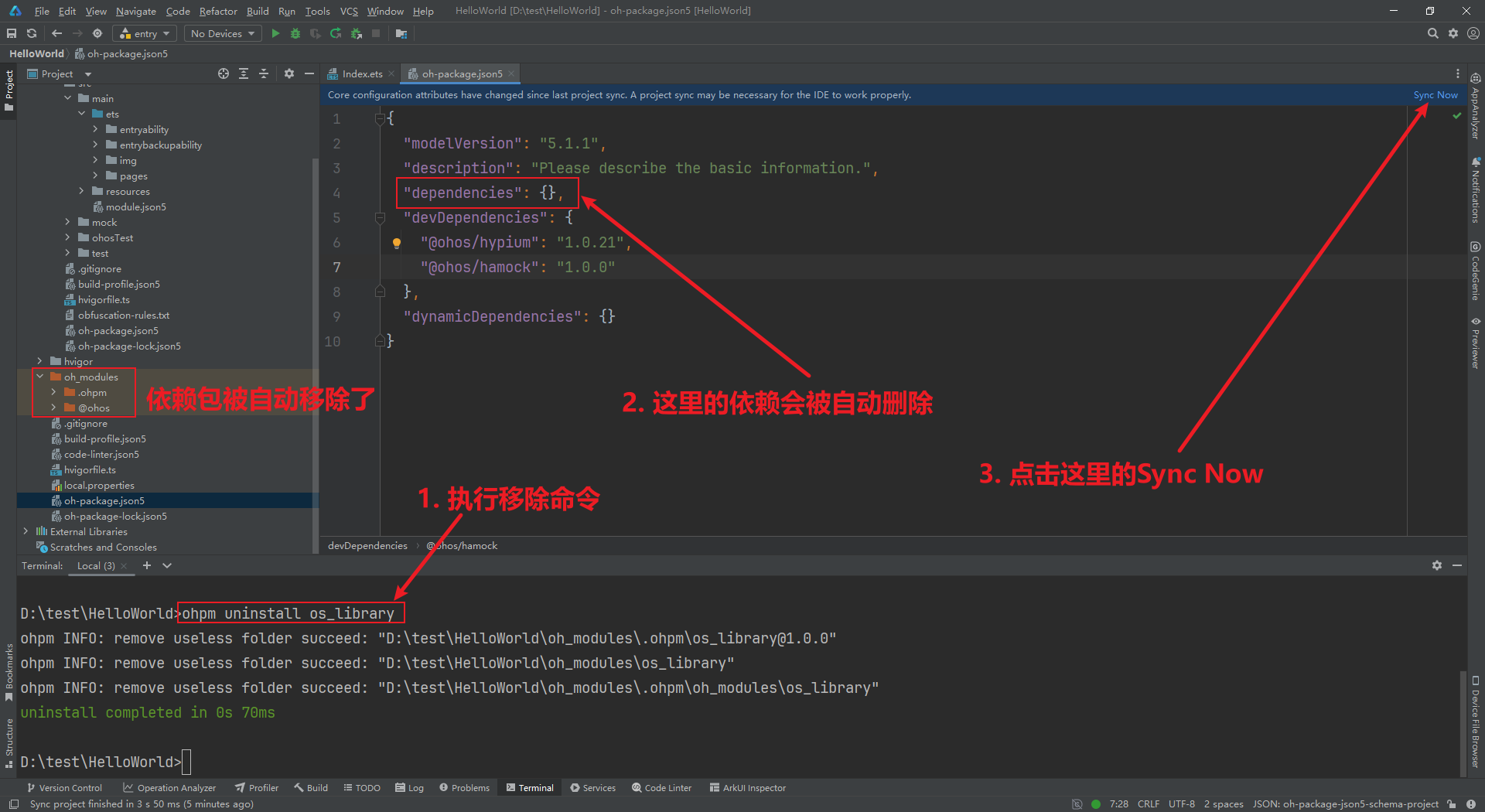Hide the terminal panel minus icon

pyautogui.click(x=1457, y=565)
